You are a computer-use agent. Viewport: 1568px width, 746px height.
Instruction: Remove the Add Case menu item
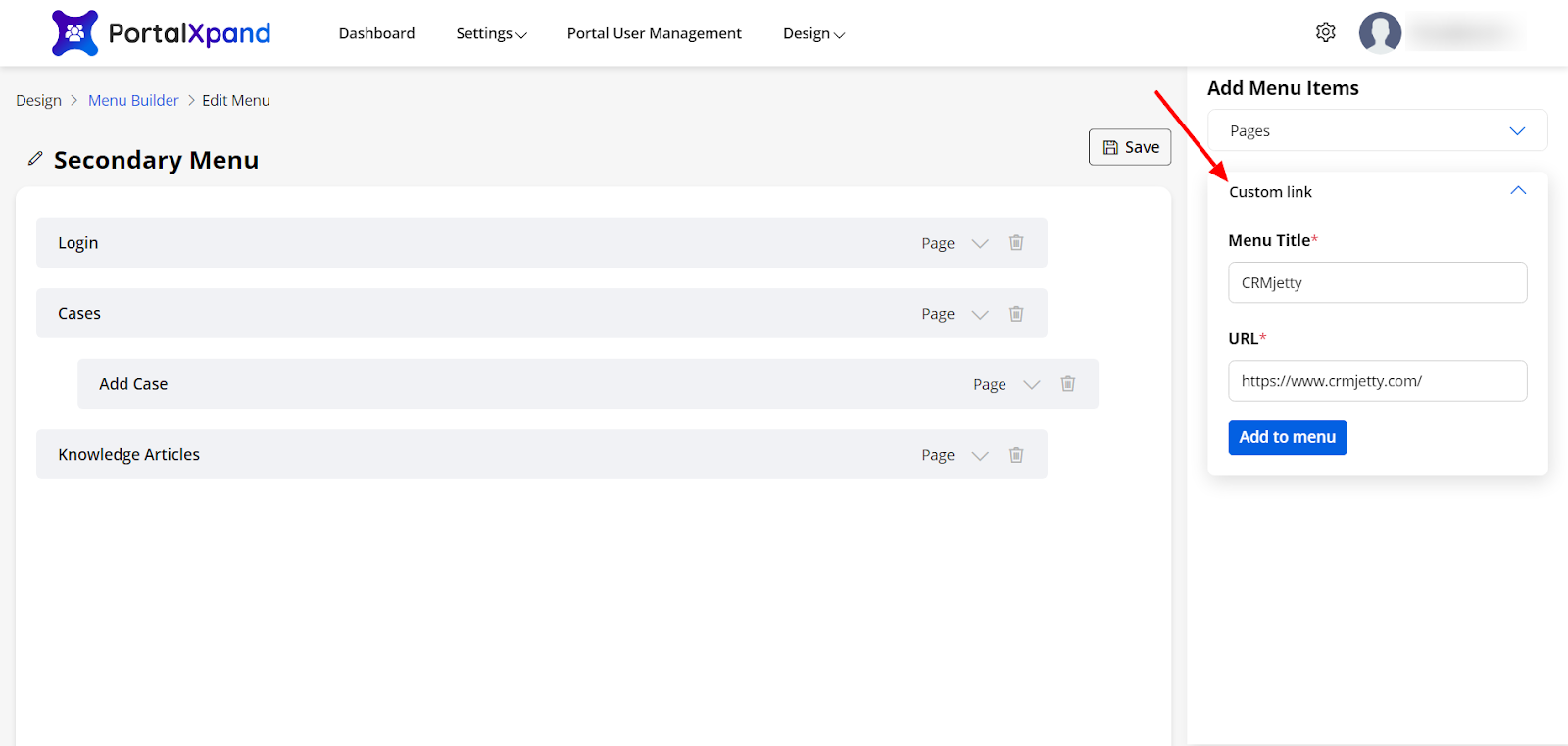point(1068,384)
